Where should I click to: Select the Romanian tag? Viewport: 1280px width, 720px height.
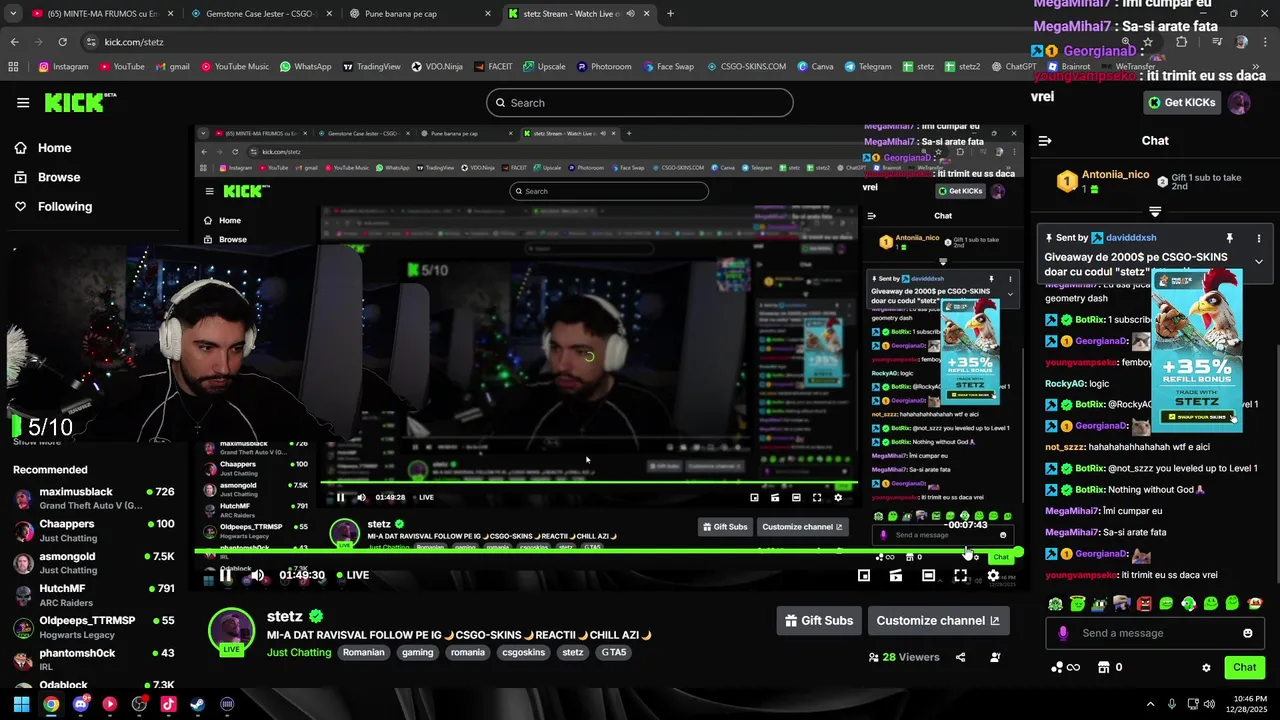(363, 652)
